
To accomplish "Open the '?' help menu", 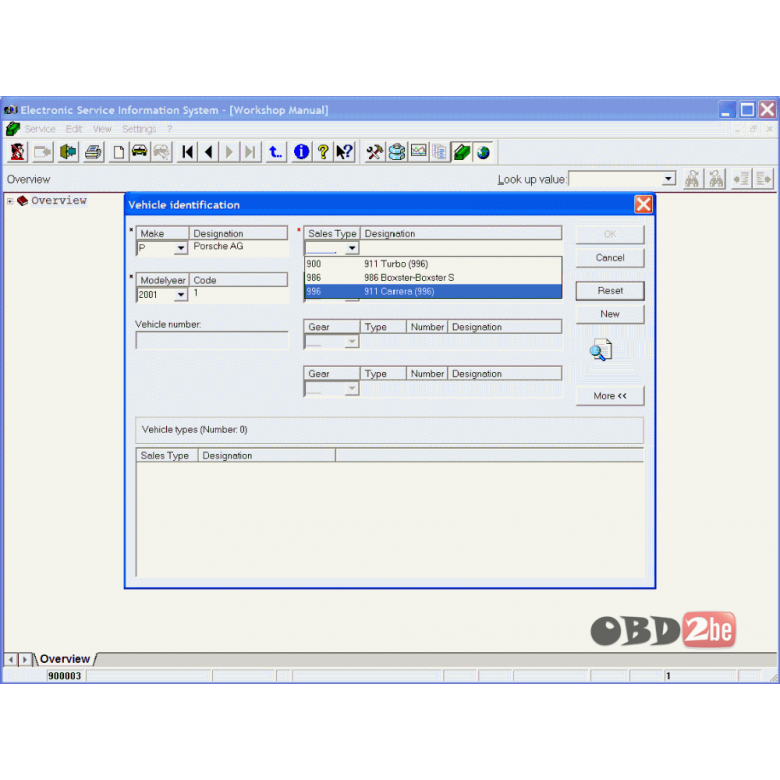I will click(x=170, y=129).
